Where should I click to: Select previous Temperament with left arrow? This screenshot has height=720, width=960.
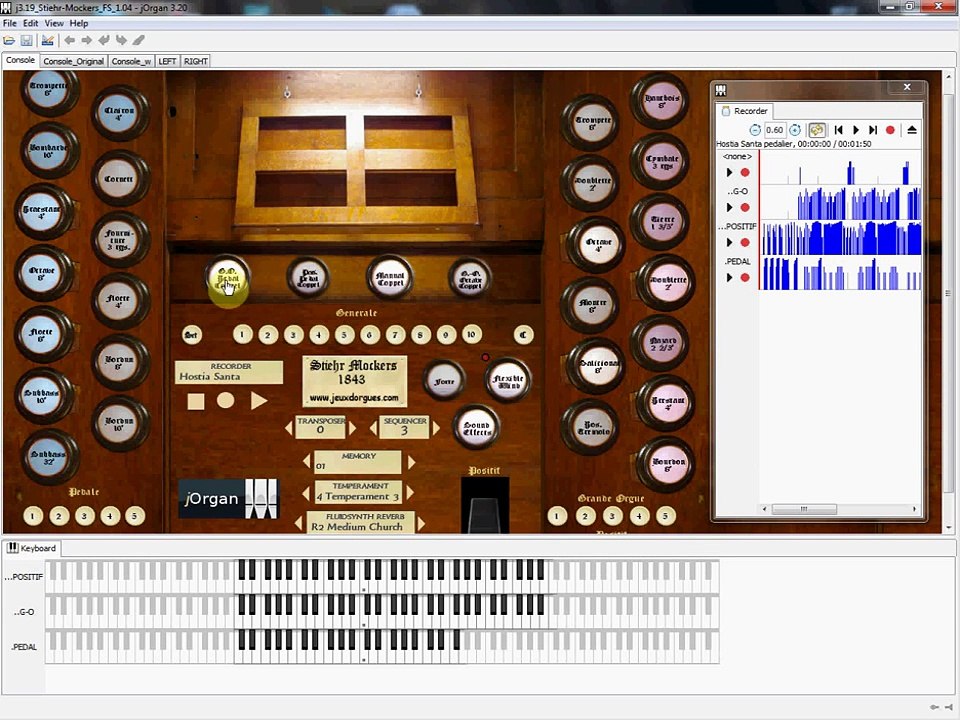(307, 492)
